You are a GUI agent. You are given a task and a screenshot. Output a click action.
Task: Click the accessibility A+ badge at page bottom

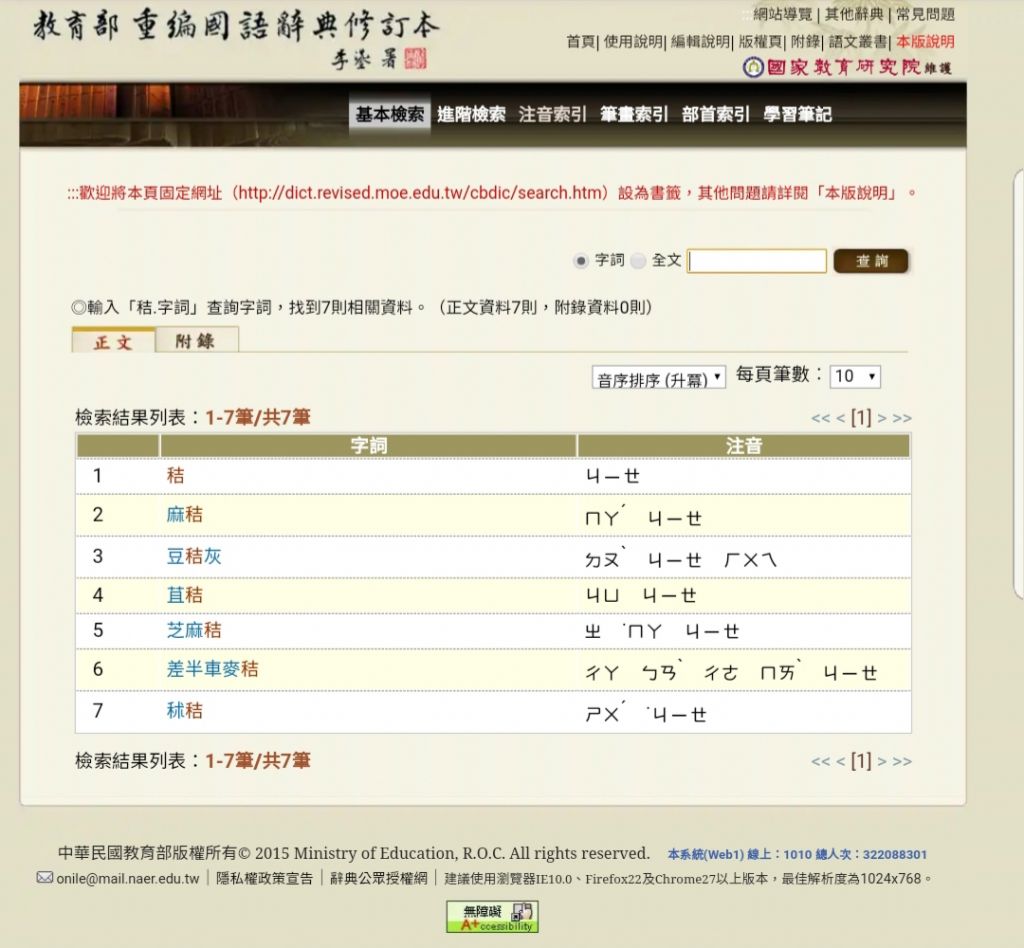492,915
